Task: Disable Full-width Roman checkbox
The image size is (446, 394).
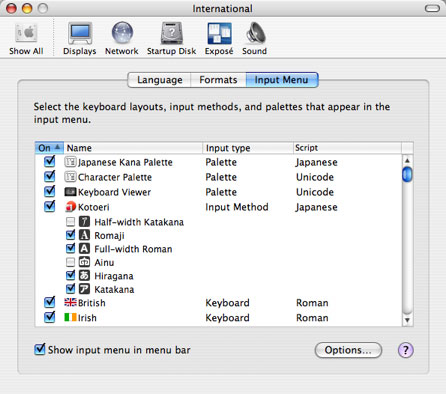Action: point(70,248)
